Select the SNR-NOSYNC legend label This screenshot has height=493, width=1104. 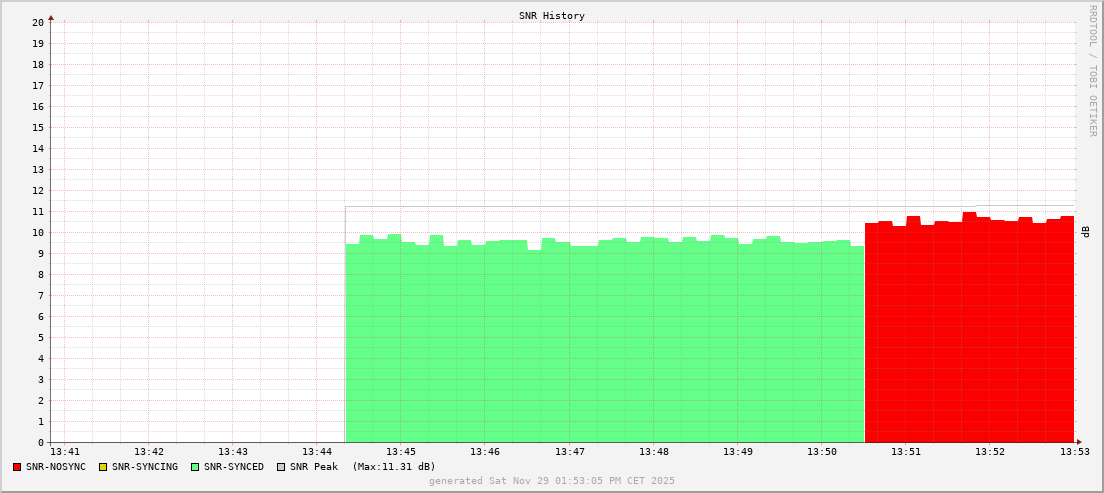coord(56,467)
